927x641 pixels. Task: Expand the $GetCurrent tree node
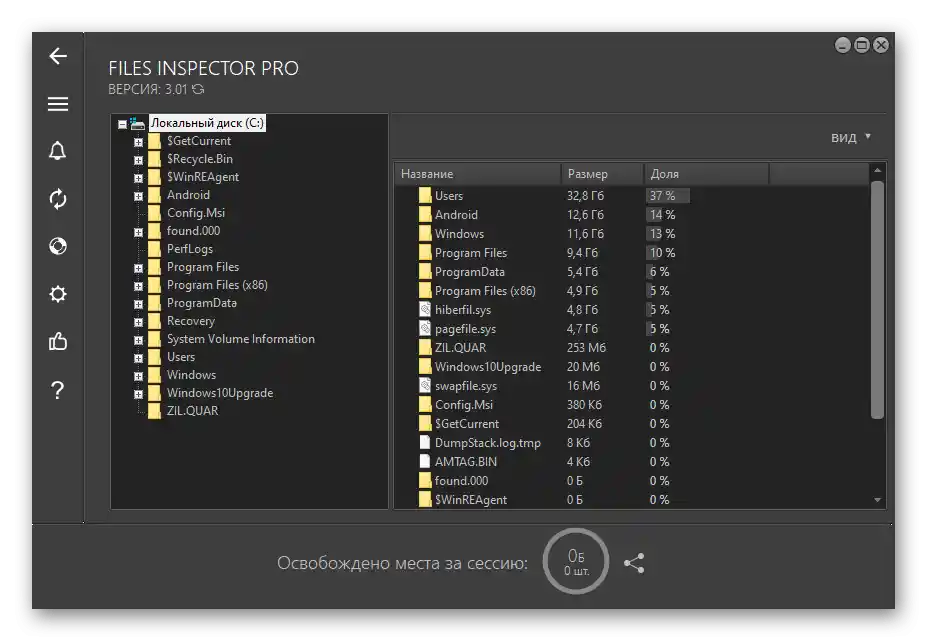coord(138,142)
